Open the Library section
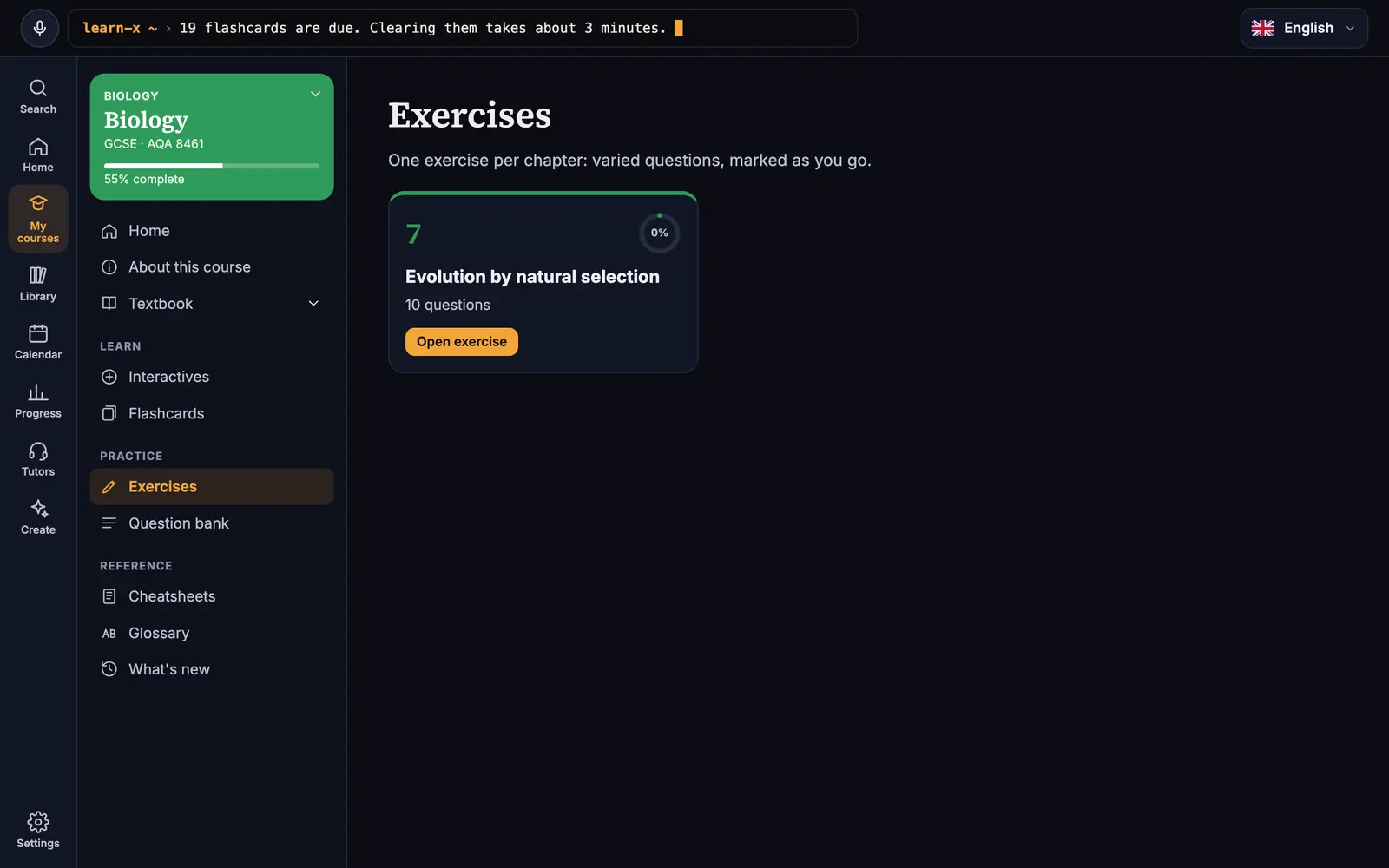 pos(38,285)
